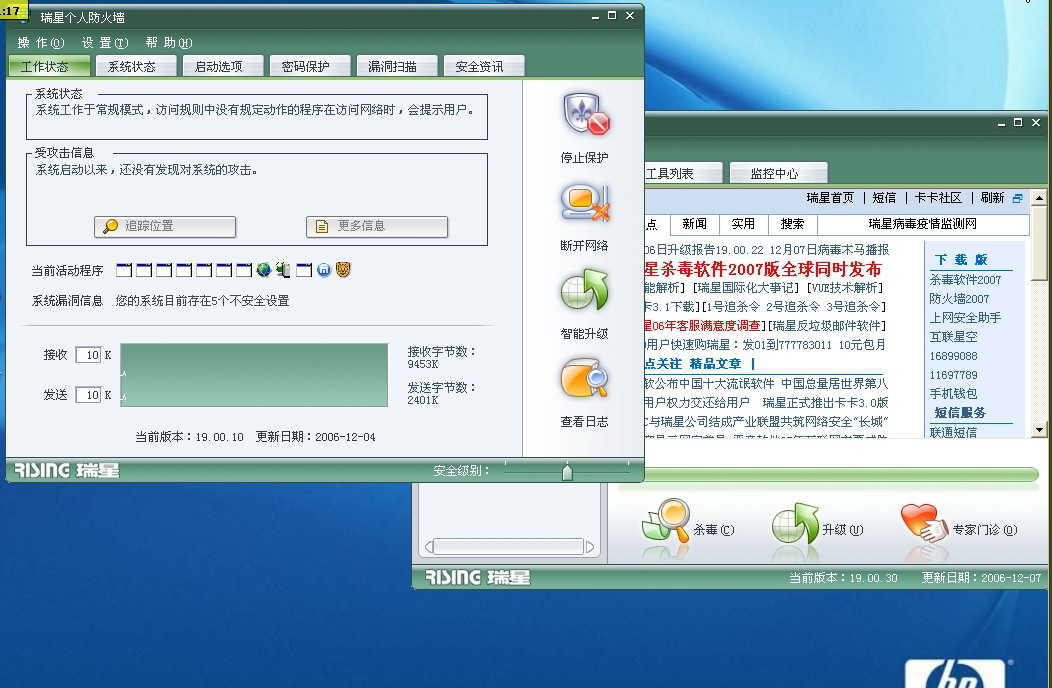The height and width of the screenshot is (688, 1052).
Task: Open the 杀毒软件2007 download link
Action: click(x=965, y=279)
